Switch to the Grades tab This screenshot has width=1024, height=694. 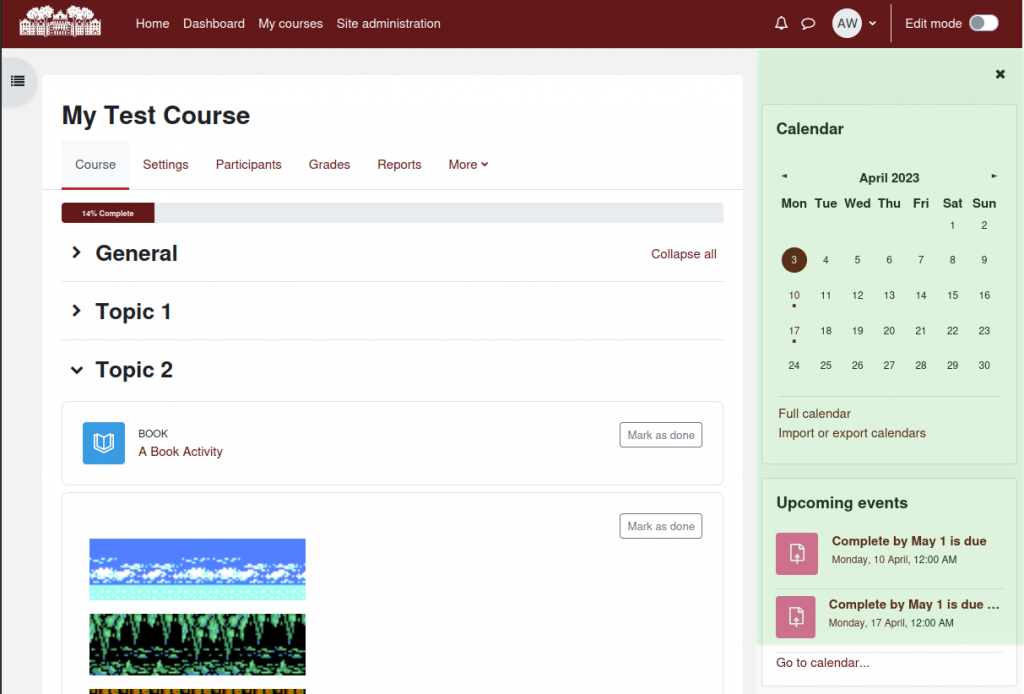coord(329,165)
